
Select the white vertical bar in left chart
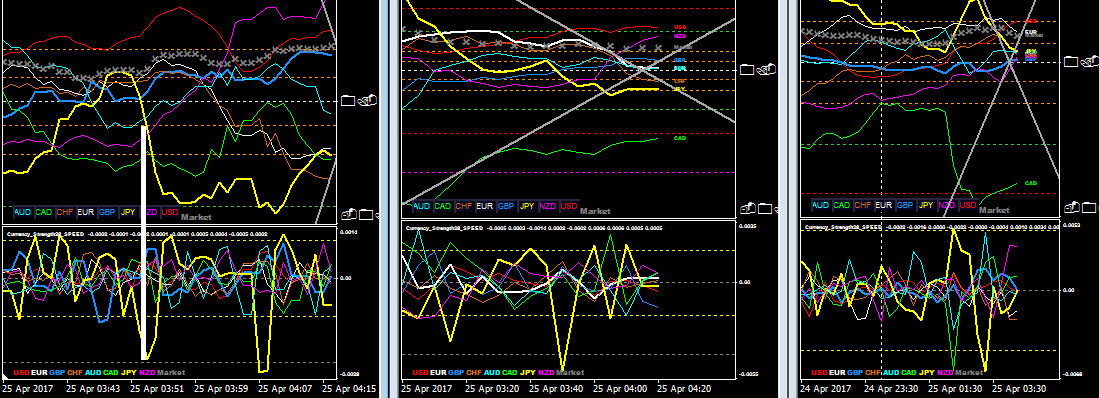pos(145,242)
